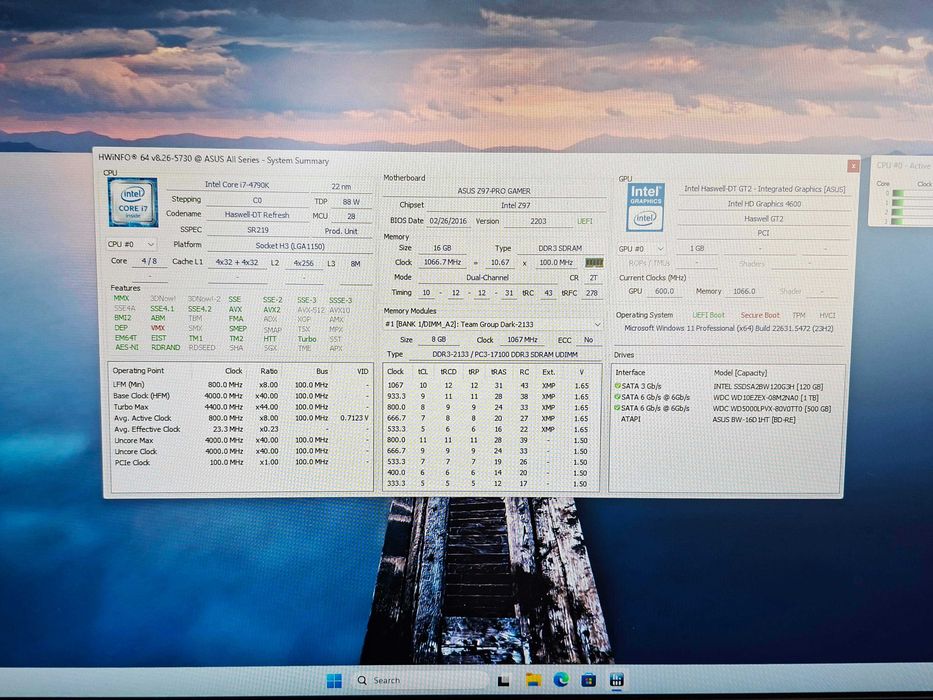Click the Socket H3 (LGA1150) platform field
Viewport: 933px width, 700px height.
point(290,246)
